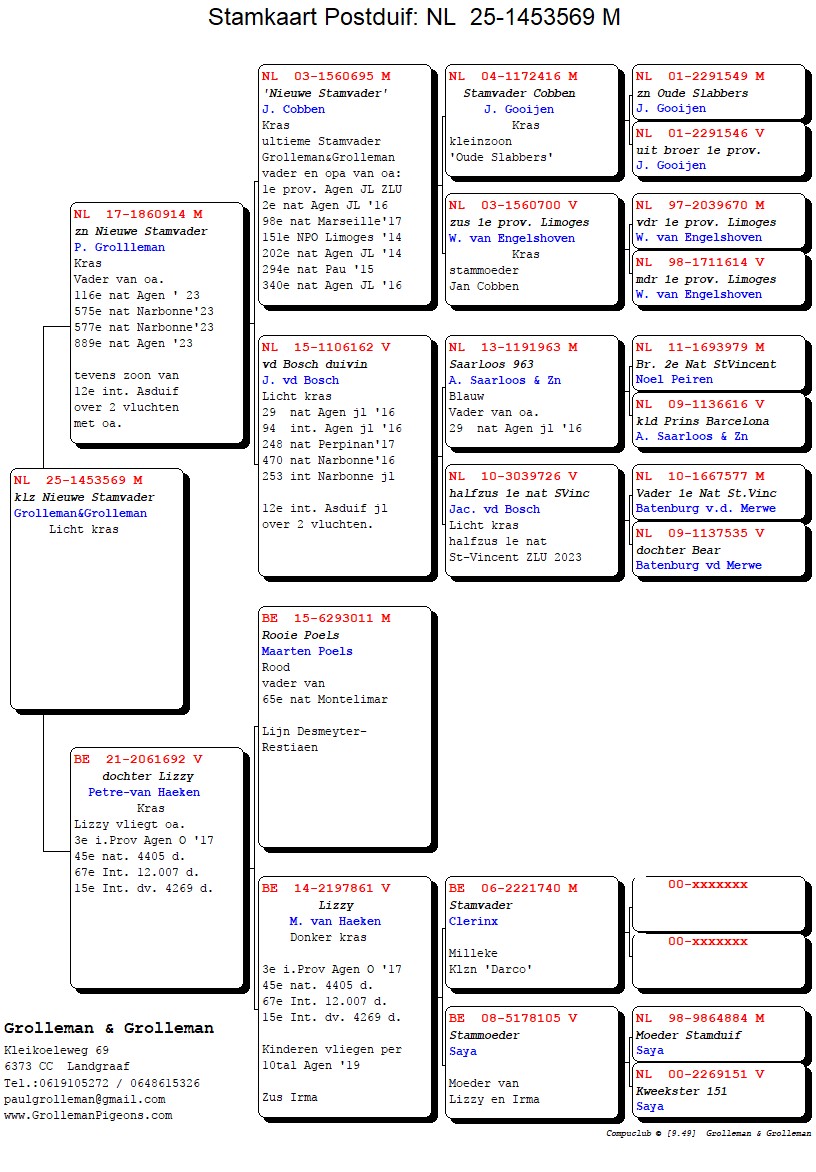Select the "Kweekster 151" card title
Viewport: 816px width, 1172px height.
coord(681,1091)
